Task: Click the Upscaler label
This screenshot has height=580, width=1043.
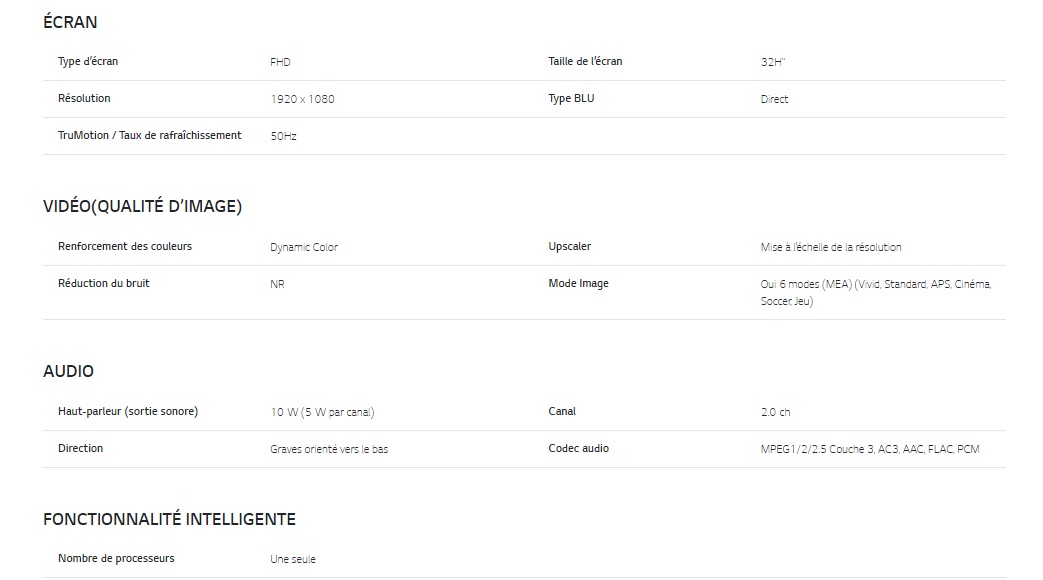Action: [x=569, y=247]
